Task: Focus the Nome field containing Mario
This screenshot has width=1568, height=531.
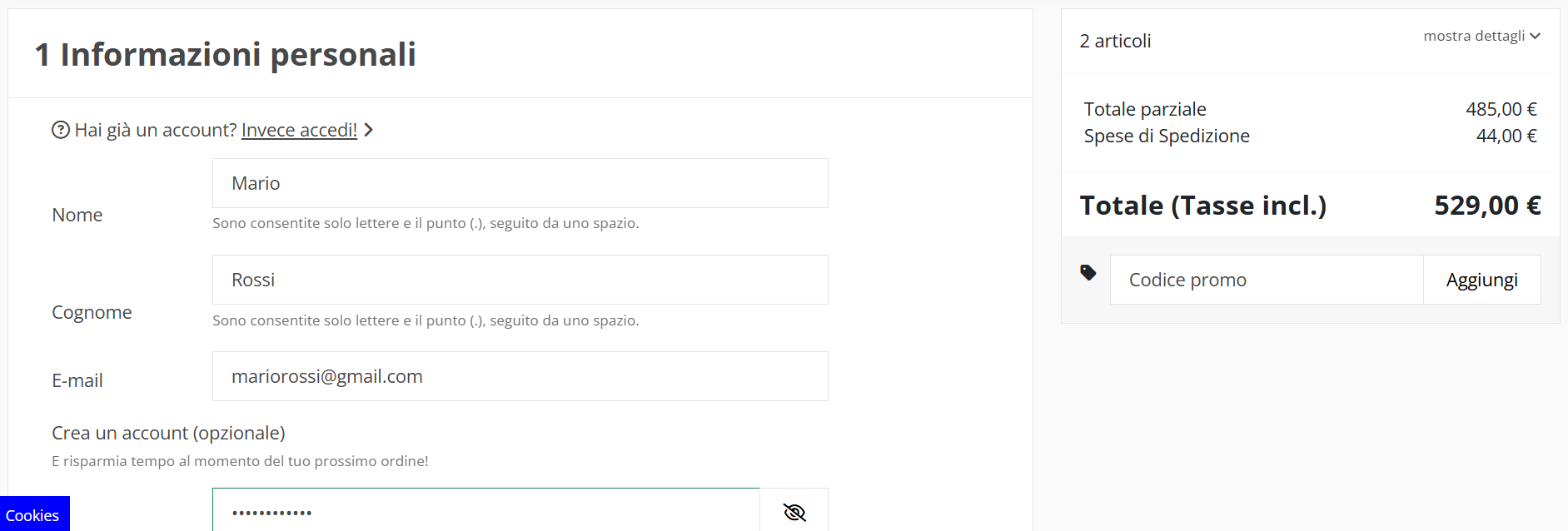Action: point(520,183)
